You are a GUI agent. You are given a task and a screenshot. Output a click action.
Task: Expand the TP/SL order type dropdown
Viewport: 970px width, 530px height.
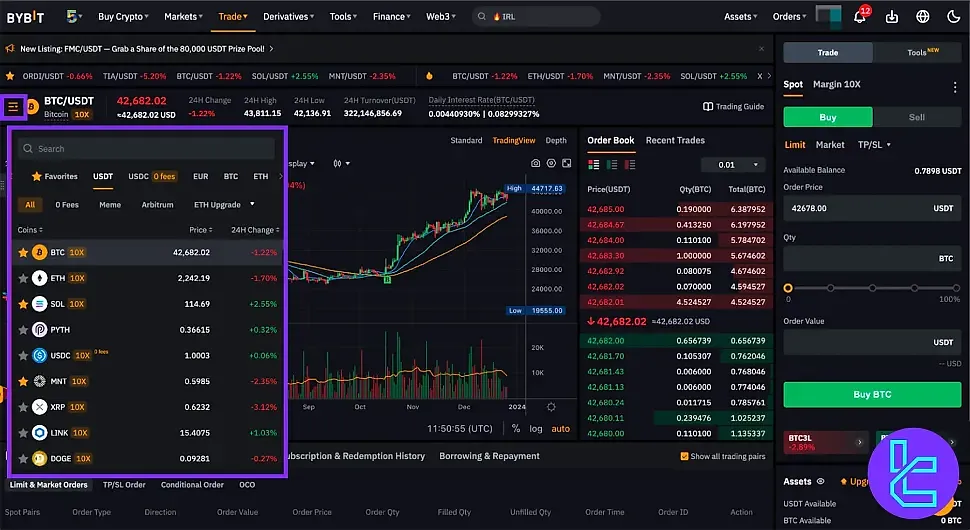coord(874,145)
